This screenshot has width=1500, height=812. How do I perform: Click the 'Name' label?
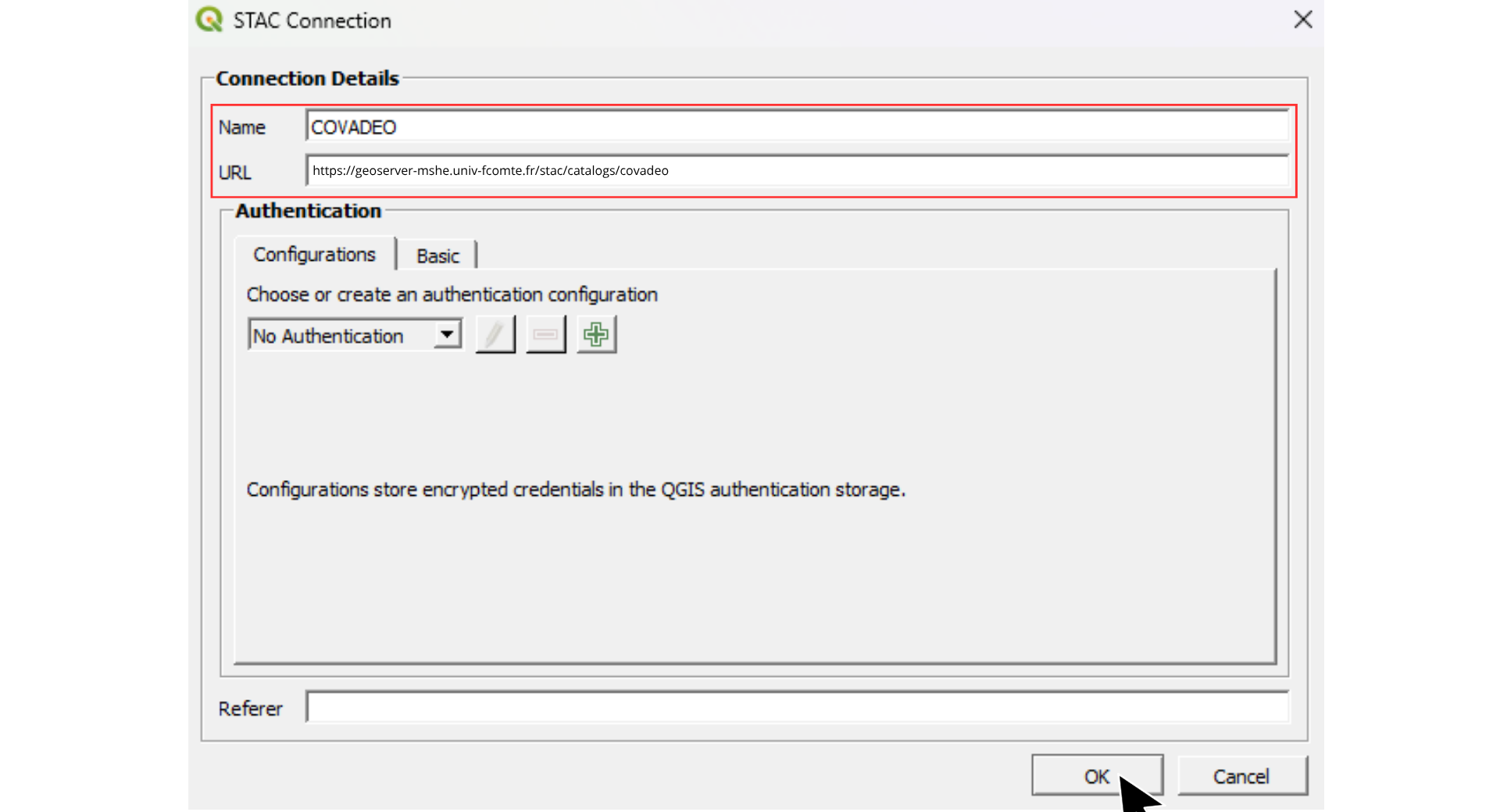click(x=241, y=127)
